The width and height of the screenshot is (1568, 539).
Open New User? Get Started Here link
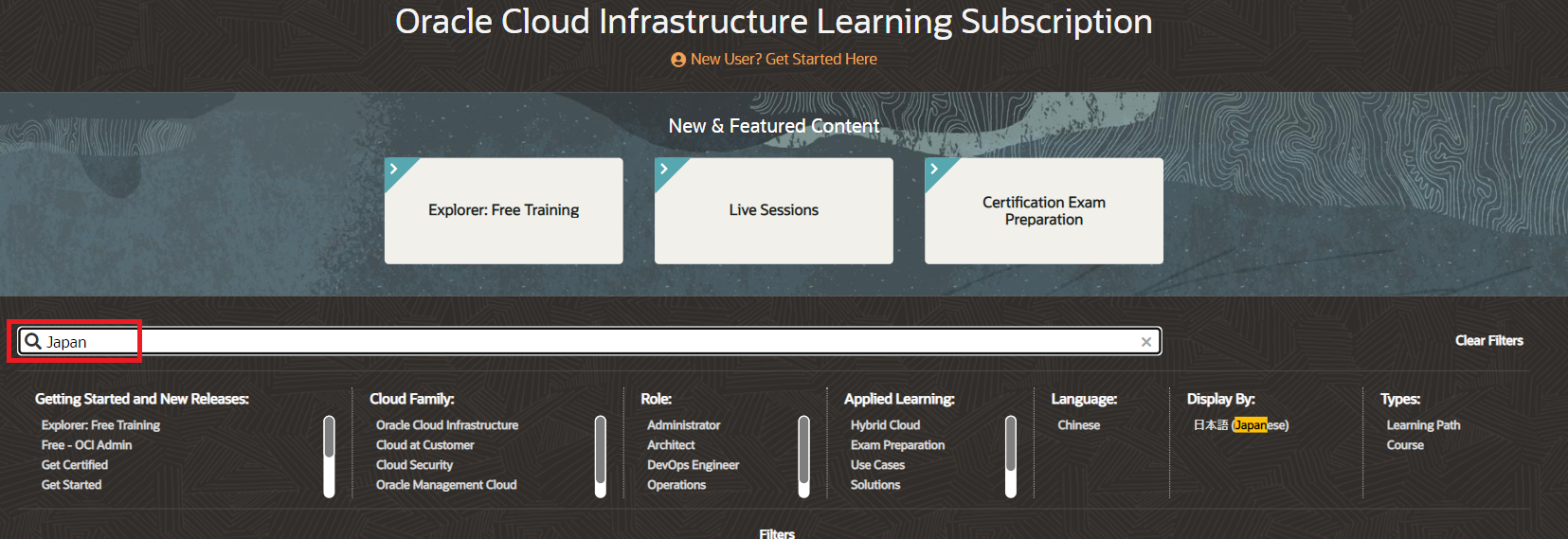(x=784, y=59)
